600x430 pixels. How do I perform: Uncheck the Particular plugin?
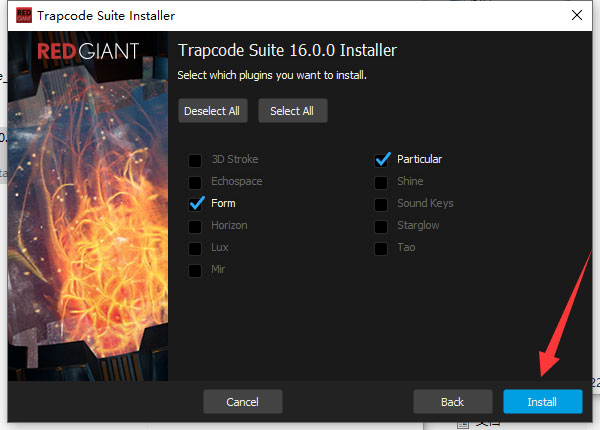pos(381,159)
